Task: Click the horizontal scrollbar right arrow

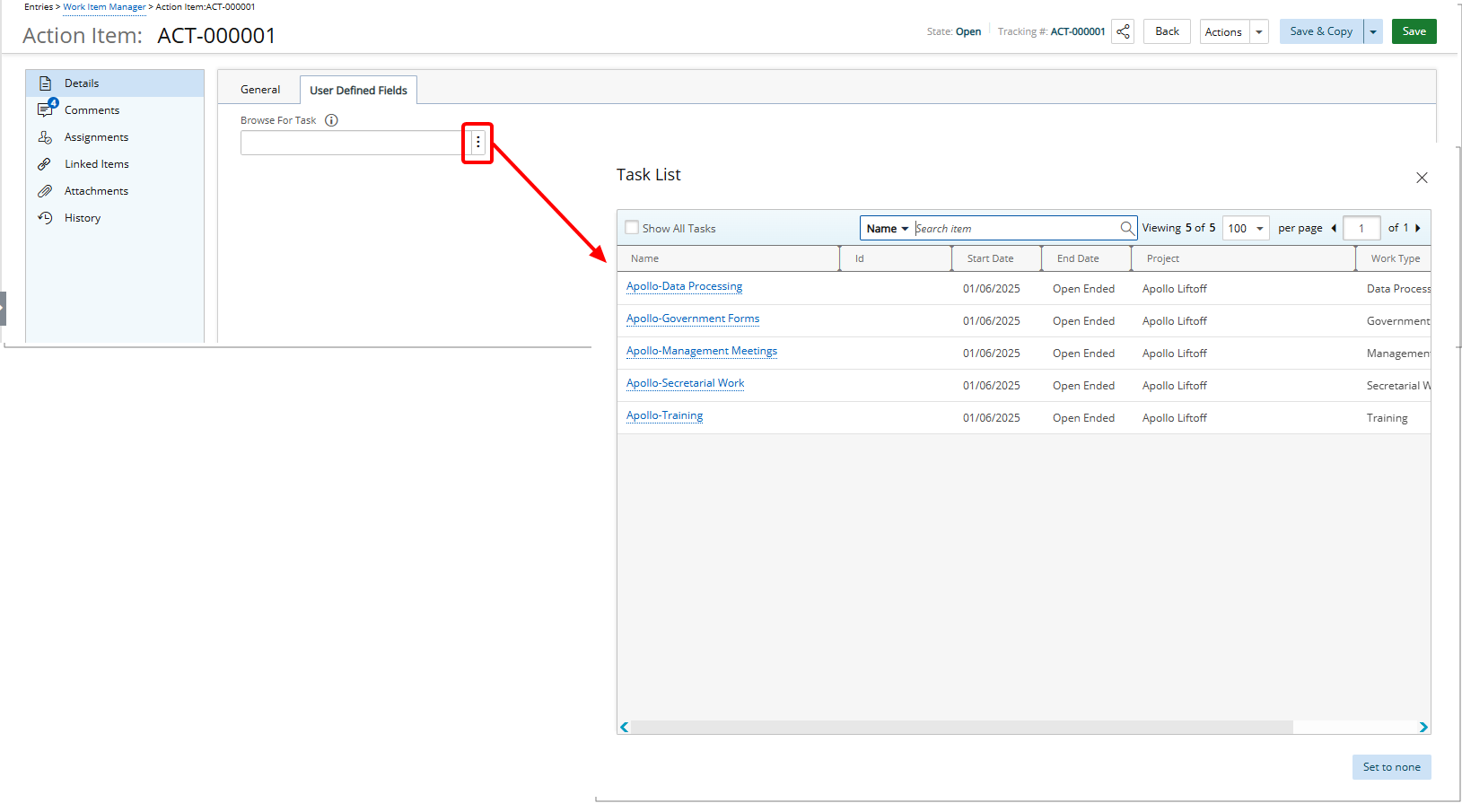Action: pyautogui.click(x=1423, y=728)
